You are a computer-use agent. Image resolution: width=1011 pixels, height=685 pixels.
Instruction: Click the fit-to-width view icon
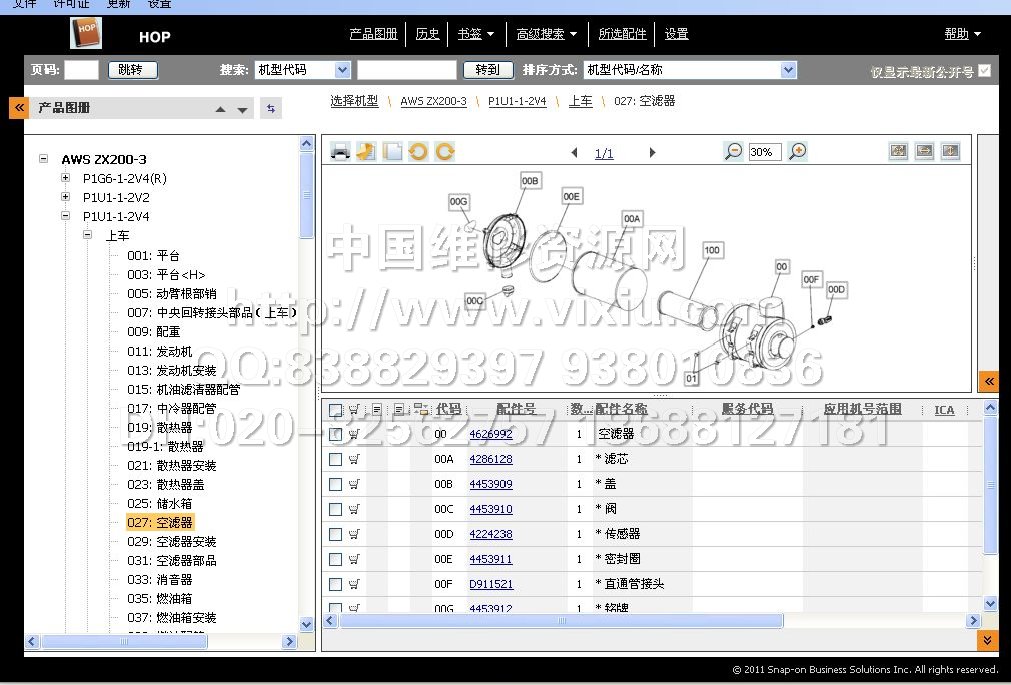tap(924, 151)
